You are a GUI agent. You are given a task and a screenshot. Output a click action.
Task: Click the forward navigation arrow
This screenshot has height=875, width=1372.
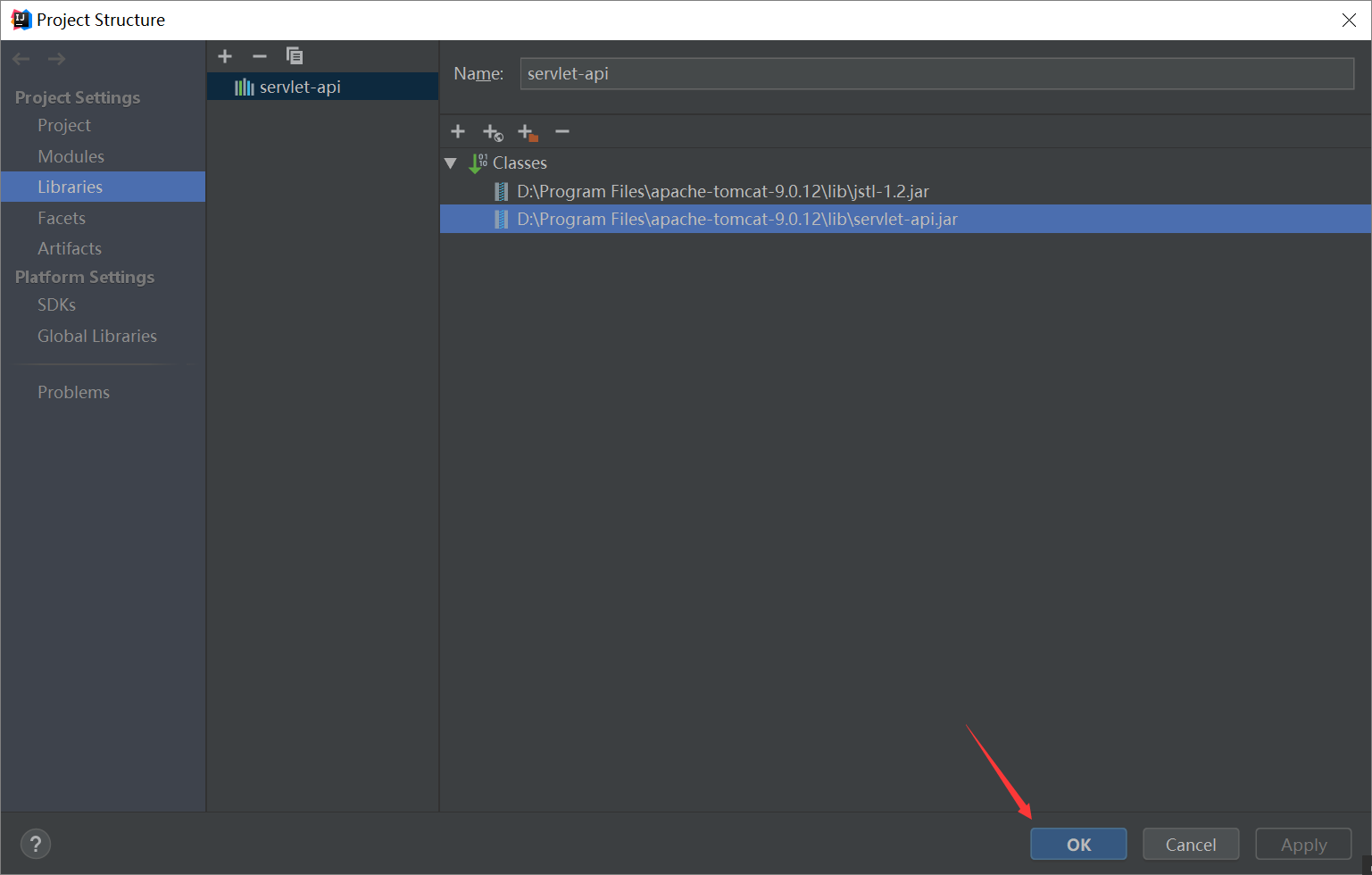(x=55, y=58)
